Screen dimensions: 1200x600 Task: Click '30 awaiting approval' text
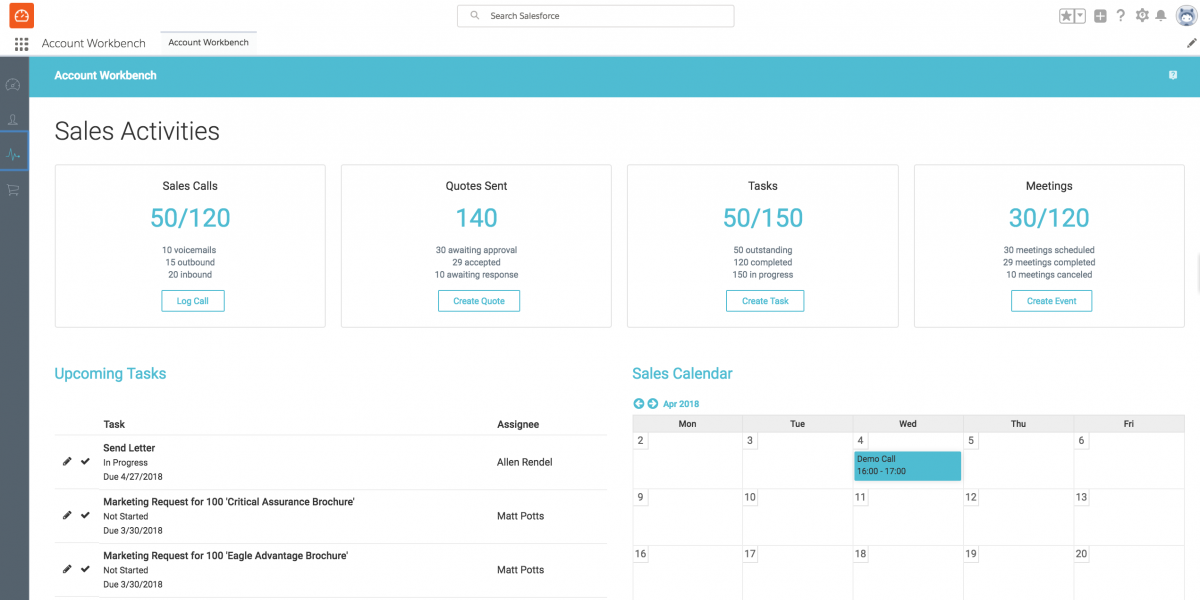tap(476, 250)
